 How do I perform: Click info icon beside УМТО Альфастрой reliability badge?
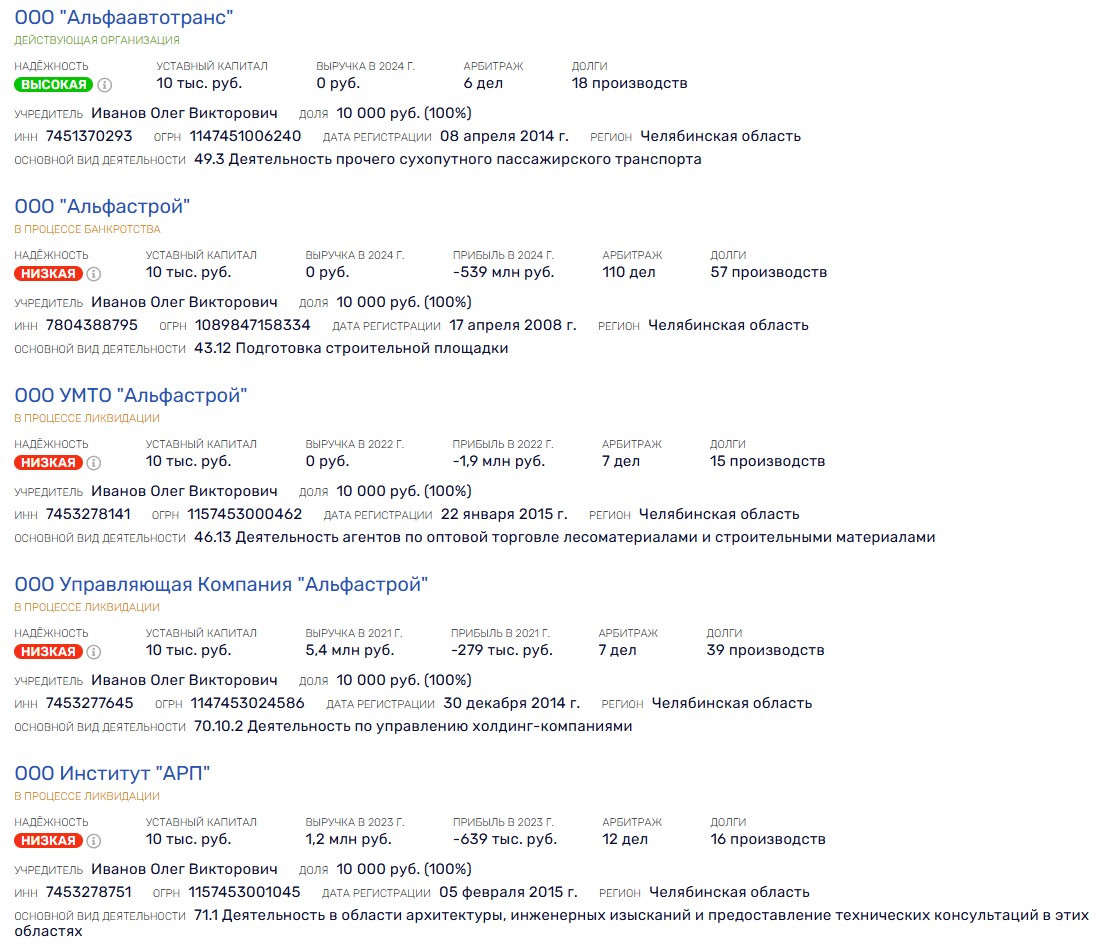(94, 463)
